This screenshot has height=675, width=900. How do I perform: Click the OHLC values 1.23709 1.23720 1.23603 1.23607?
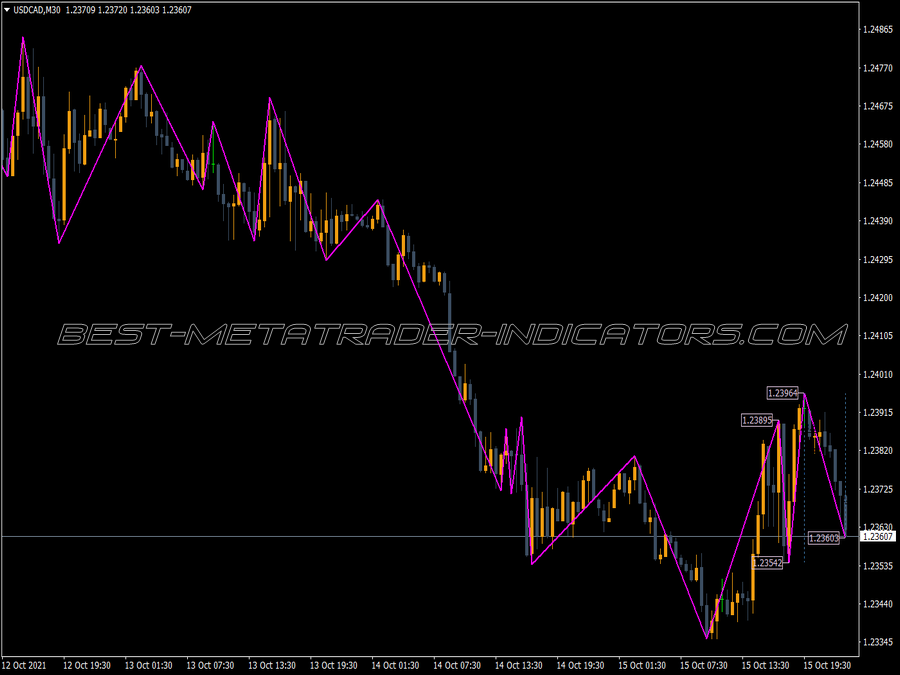[x=128, y=10]
